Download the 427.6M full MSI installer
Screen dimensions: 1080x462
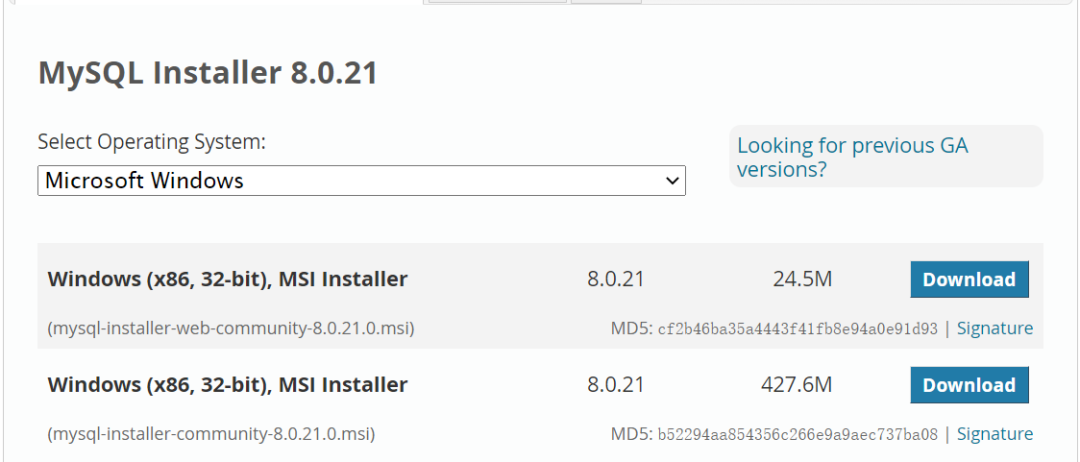point(969,385)
